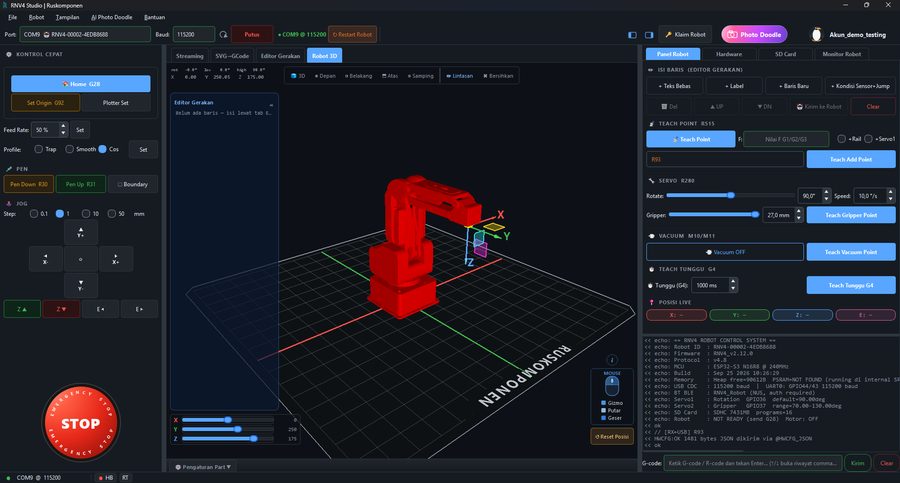Click Bersihkan to clear the path
Screen dimensions: 900x483
[x=498, y=76]
